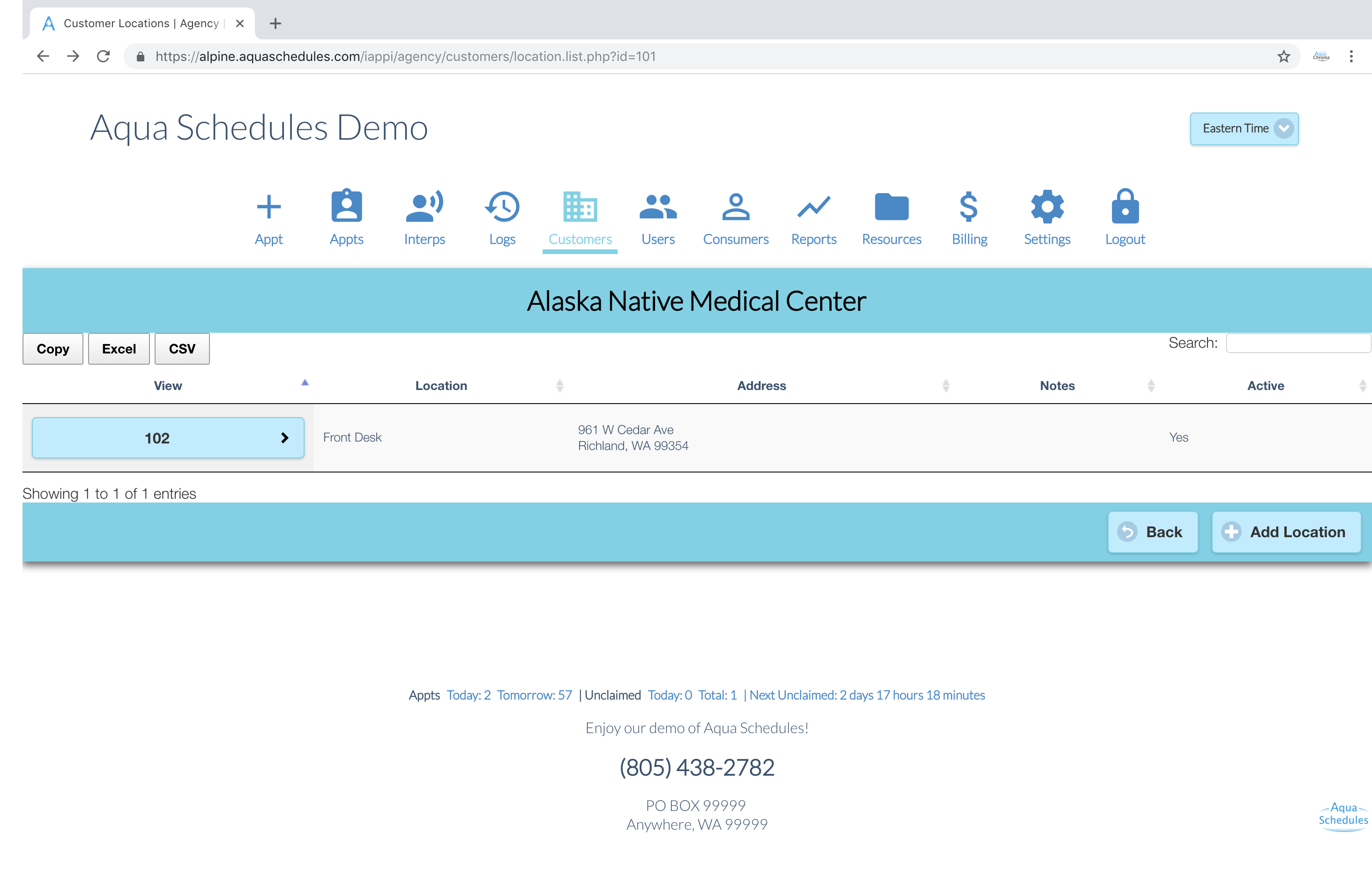Sort table by Address column
Screen dimensions: 1372x870
point(761,385)
